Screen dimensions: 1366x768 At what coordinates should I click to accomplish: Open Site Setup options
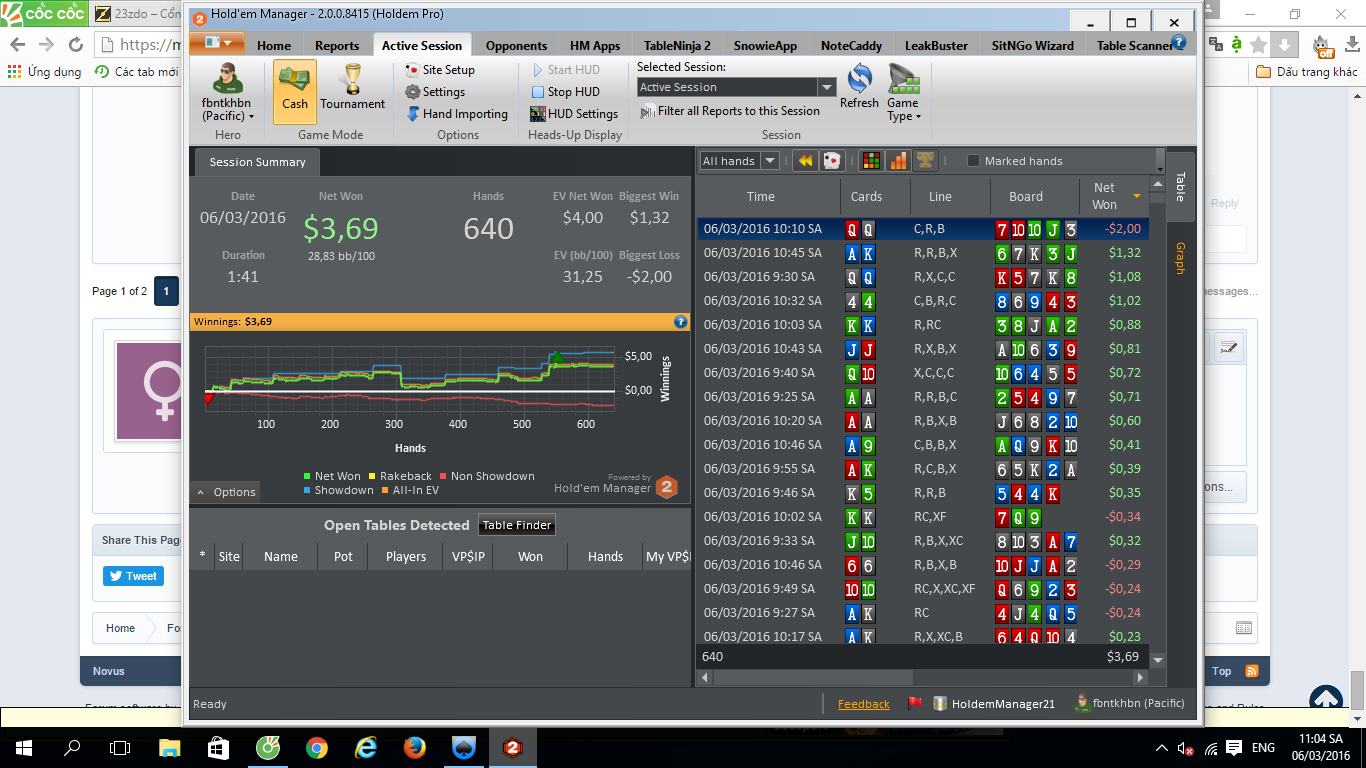(x=440, y=70)
